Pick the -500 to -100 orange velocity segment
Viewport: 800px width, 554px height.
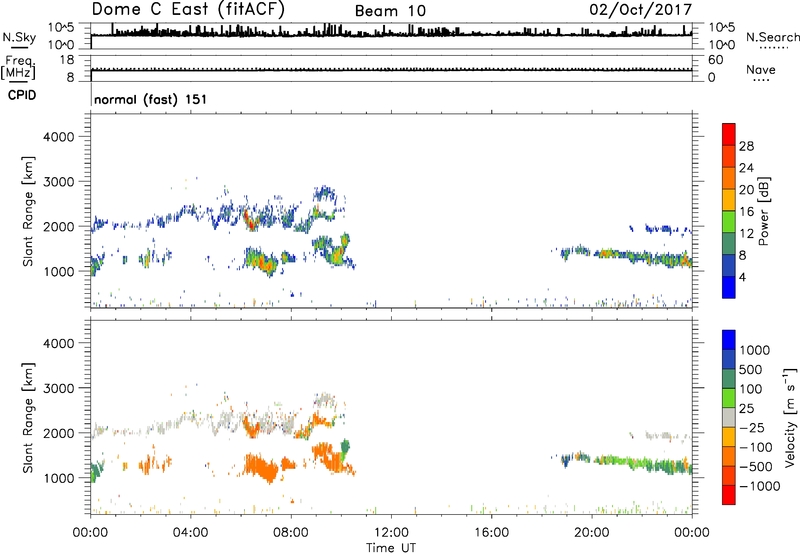coord(729,456)
